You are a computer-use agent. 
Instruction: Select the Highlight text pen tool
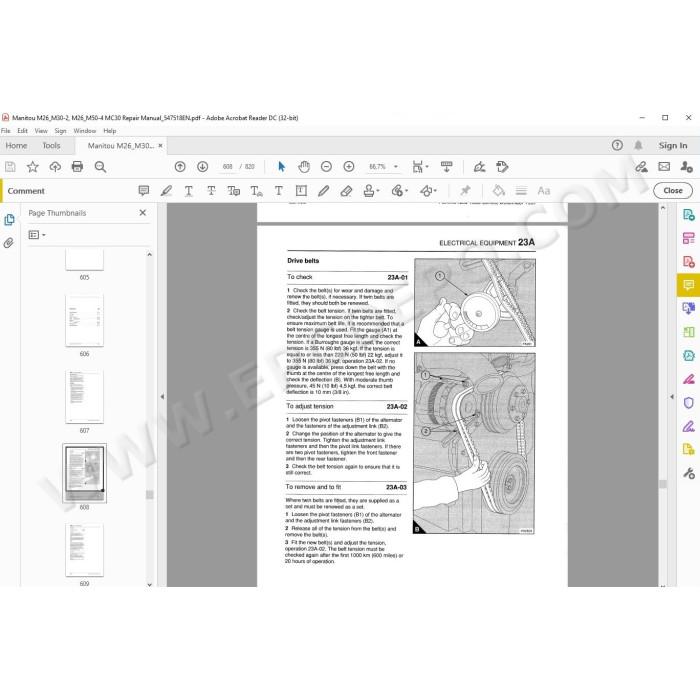coord(166,191)
